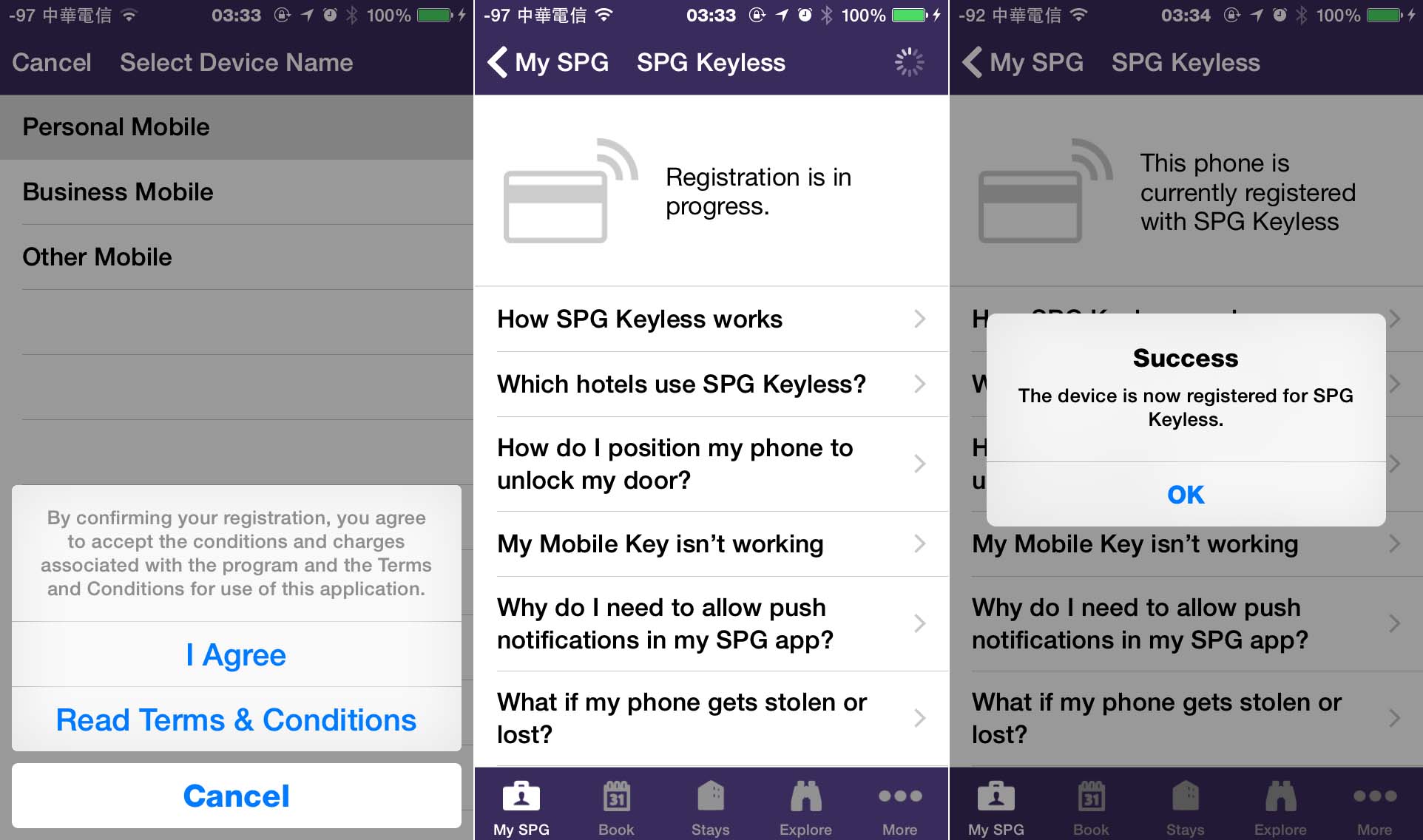Expand middle chevron for My Mobile Key isn't working

(x=919, y=544)
